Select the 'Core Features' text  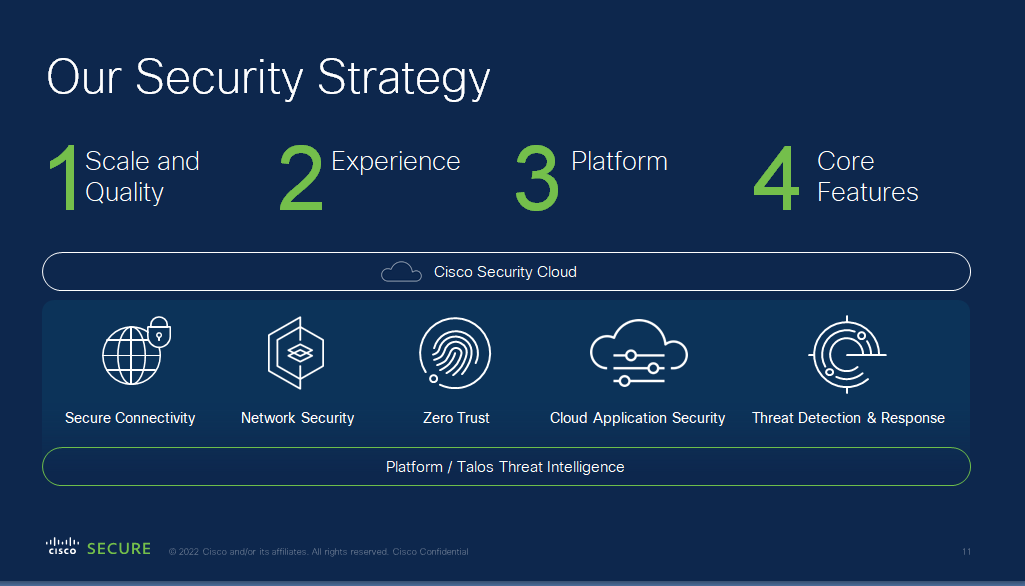coord(867,176)
